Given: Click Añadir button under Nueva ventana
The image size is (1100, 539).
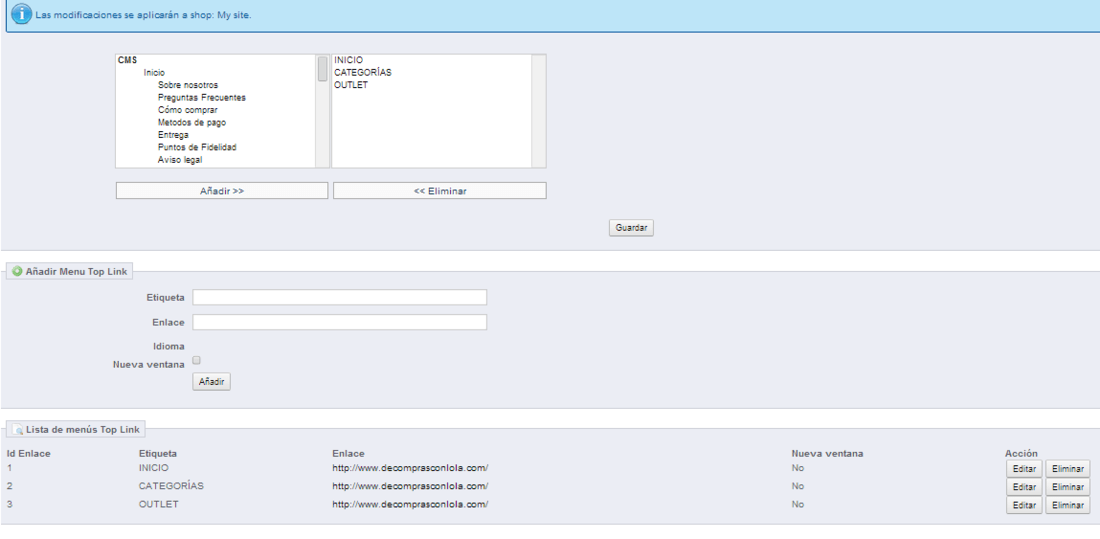Looking at the screenshot, I should 211,382.
